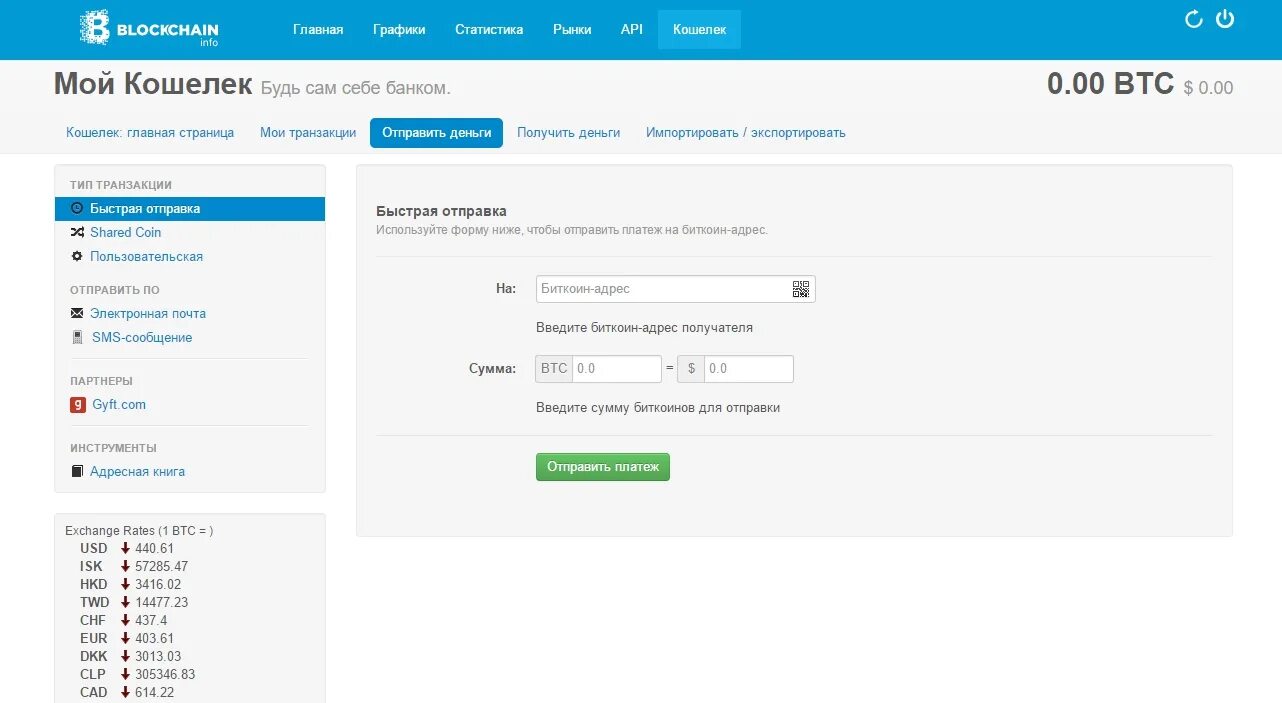This screenshot has height=703, width=1282.
Task: Click the envelope icon for Электронная почта
Action: click(77, 313)
